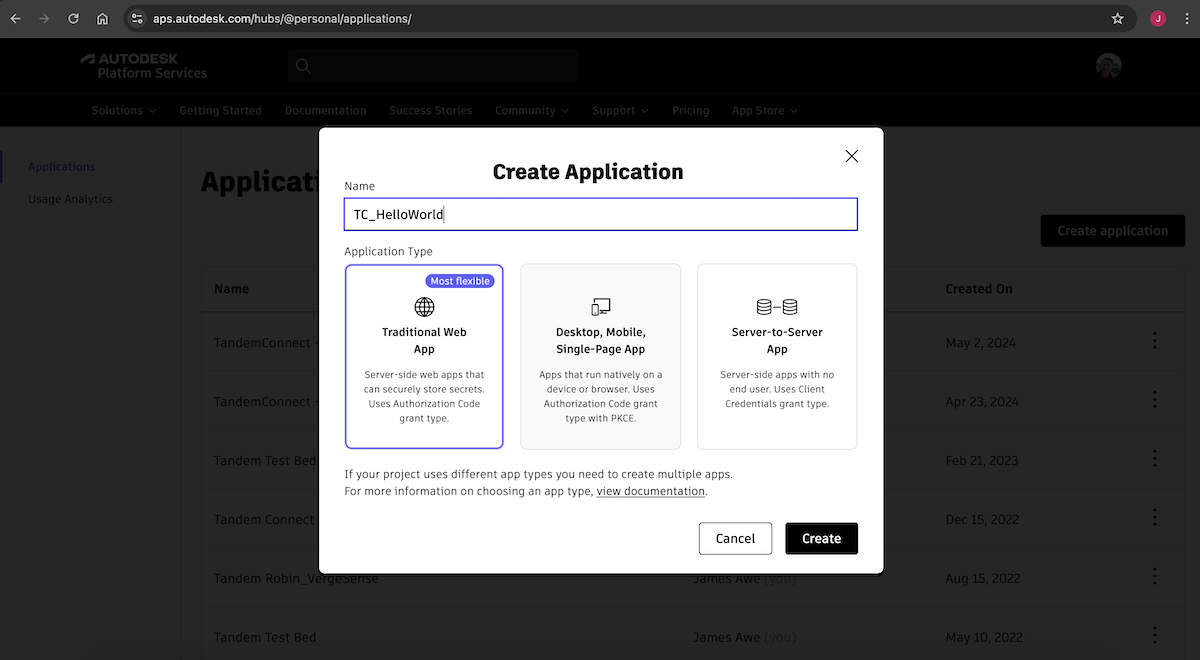1200x660 pixels.
Task: Click the Autodesk Platform Services logo
Action: [144, 66]
